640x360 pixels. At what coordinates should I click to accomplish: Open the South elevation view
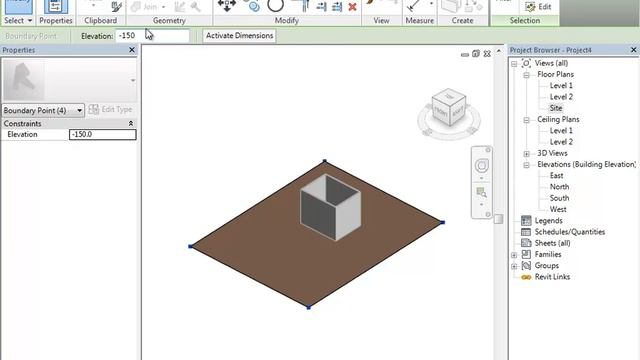pos(559,198)
